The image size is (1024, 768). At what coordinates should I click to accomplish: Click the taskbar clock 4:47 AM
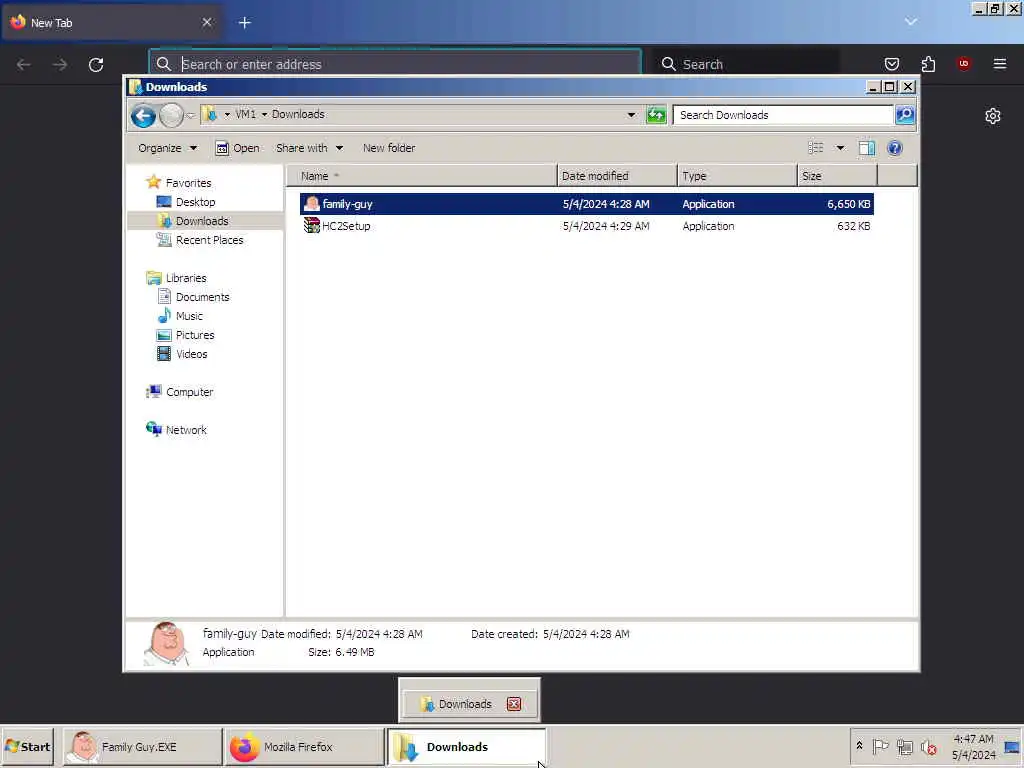tap(973, 739)
